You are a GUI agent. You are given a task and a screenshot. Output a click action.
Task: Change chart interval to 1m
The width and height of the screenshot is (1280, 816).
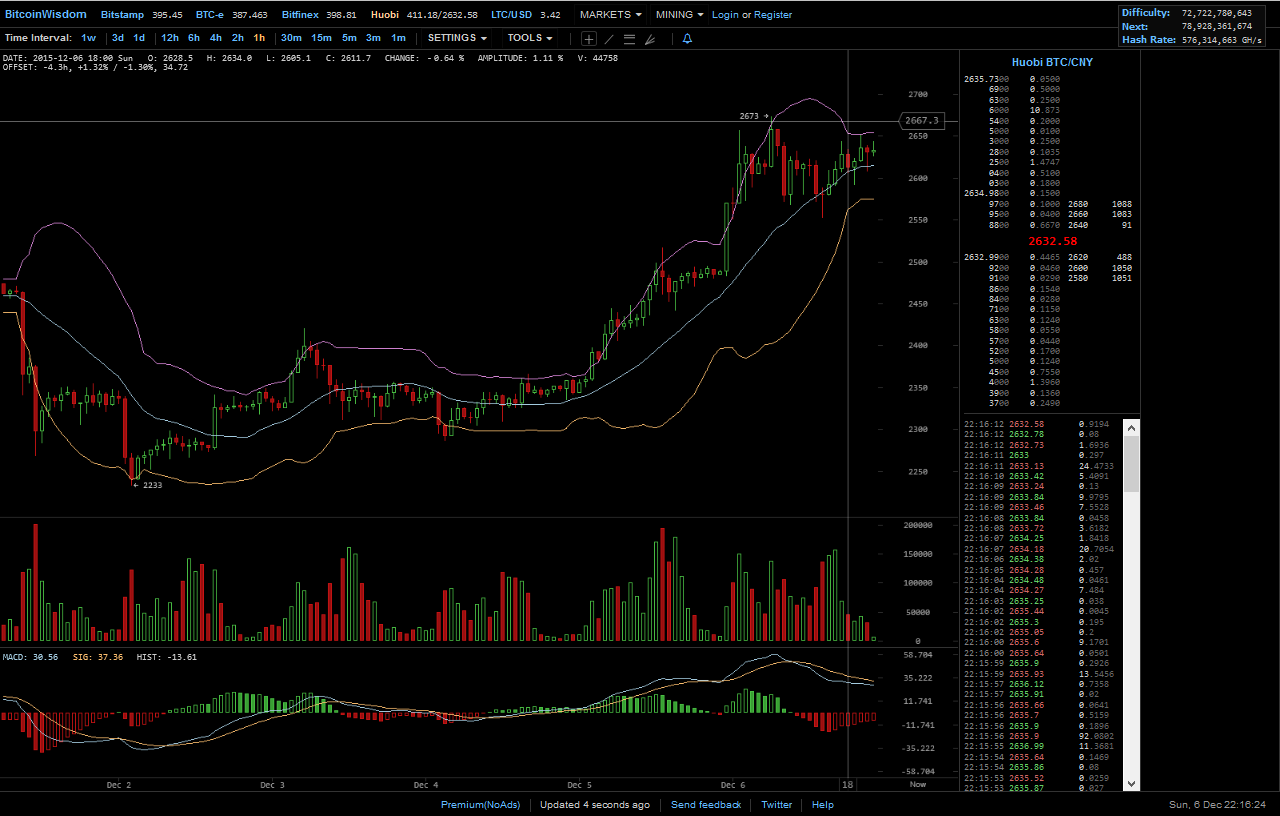[398, 38]
